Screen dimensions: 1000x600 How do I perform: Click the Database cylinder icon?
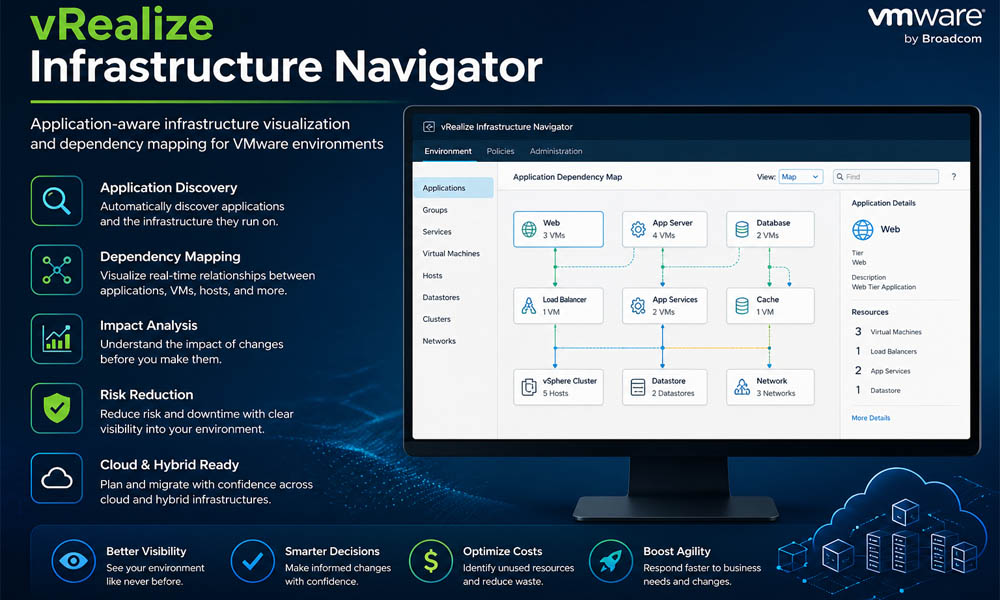(x=741, y=228)
